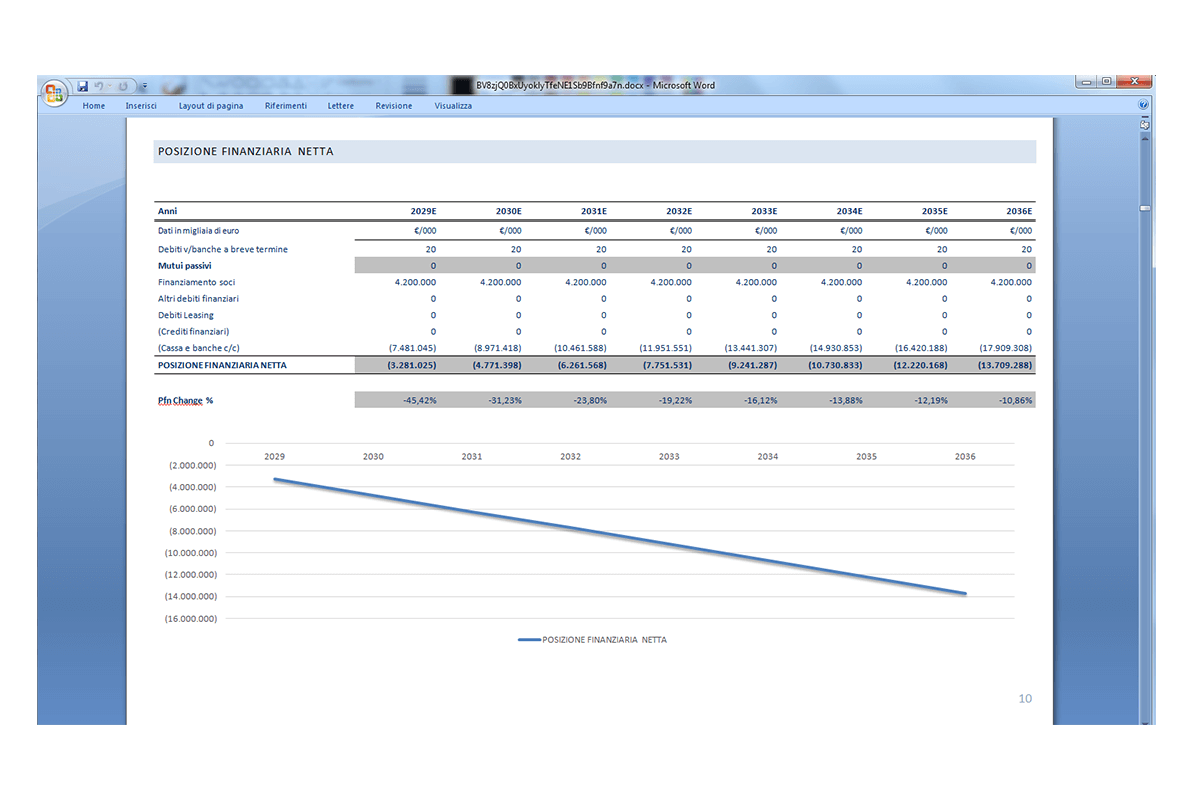
Task: Save the document via quick access toolbar
Action: click(83, 86)
